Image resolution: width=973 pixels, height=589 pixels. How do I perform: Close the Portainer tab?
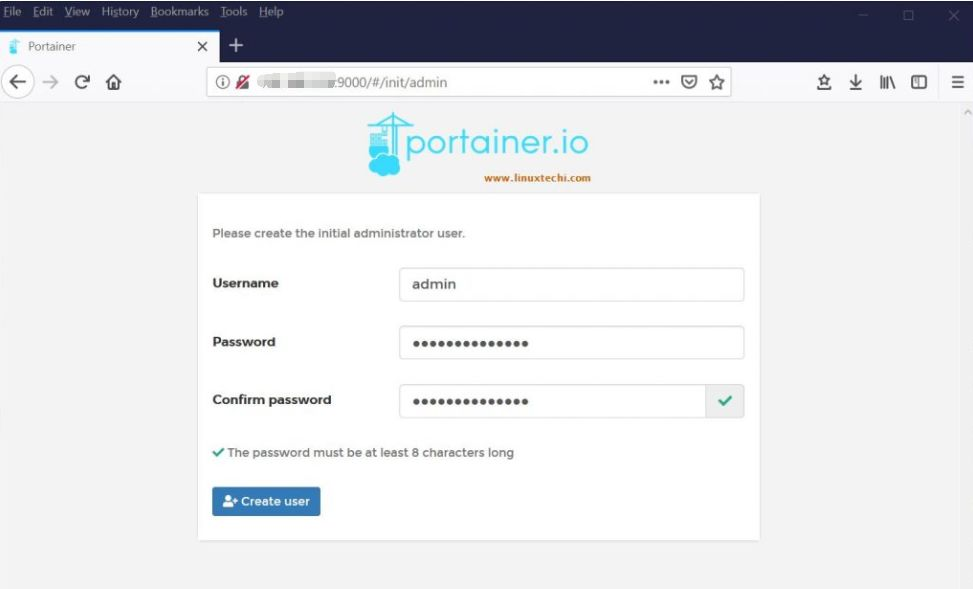202,47
